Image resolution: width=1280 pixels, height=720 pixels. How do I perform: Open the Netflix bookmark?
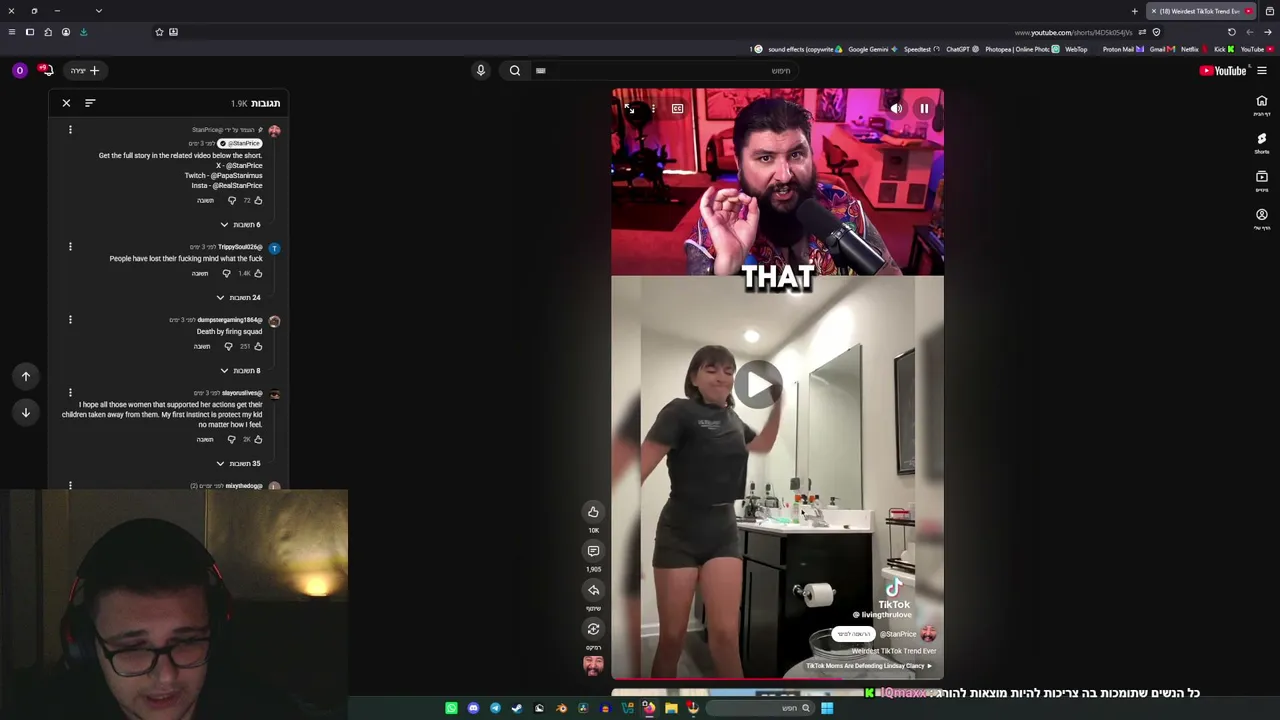[x=1192, y=49]
